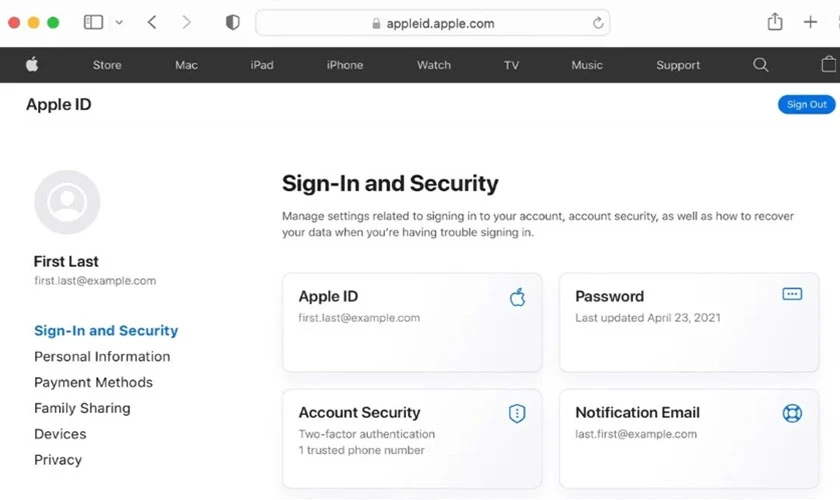Open Personal Information in the sidebar
Viewport: 840px width, 500px height.
(102, 356)
